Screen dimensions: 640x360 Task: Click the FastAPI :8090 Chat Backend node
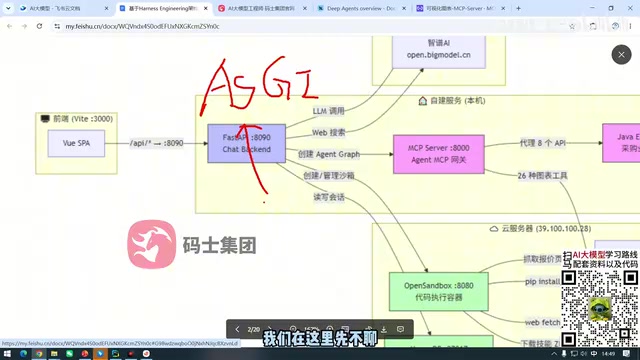pyautogui.click(x=247, y=143)
